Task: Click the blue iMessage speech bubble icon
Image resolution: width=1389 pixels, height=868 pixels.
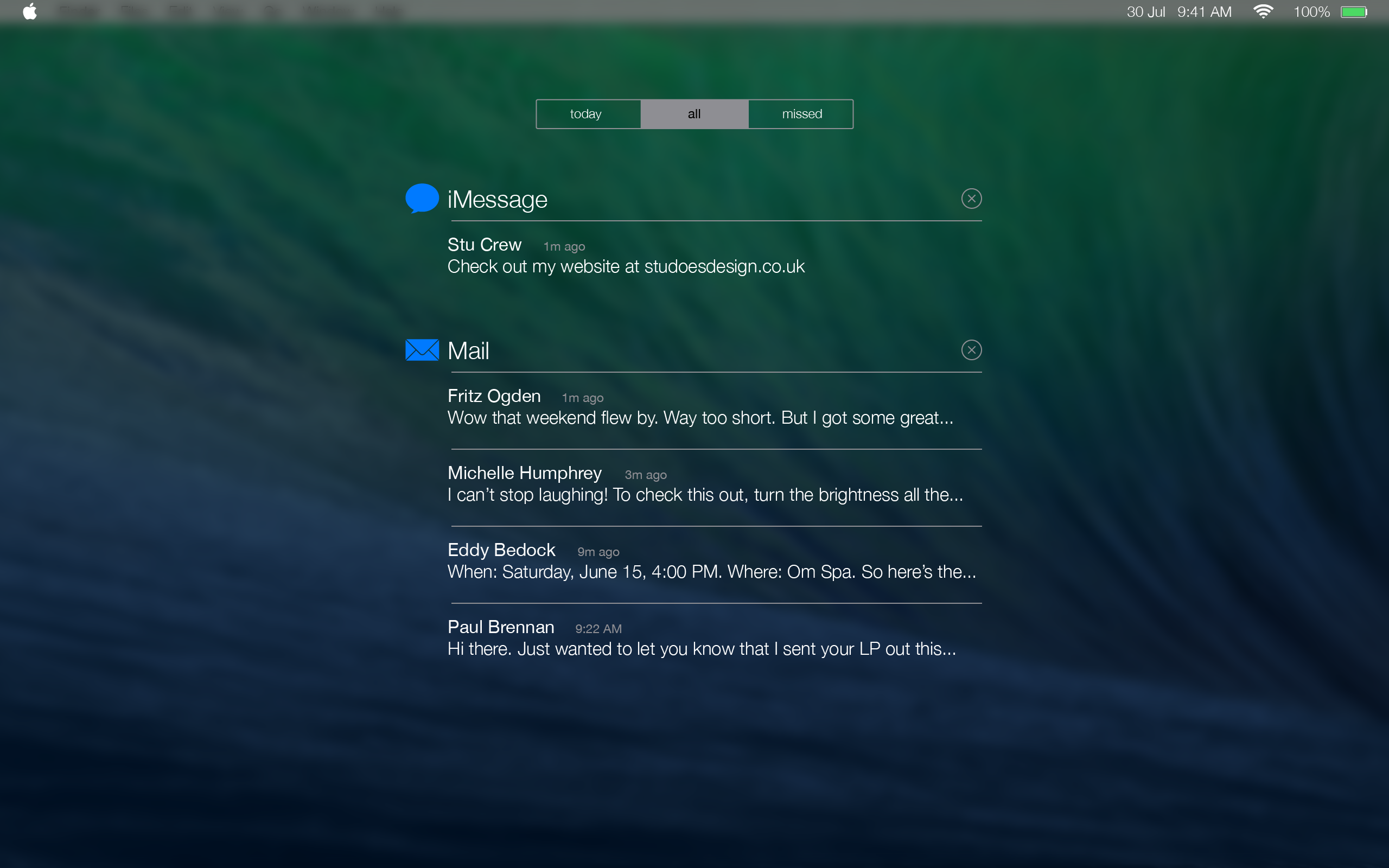Action: coord(422,198)
